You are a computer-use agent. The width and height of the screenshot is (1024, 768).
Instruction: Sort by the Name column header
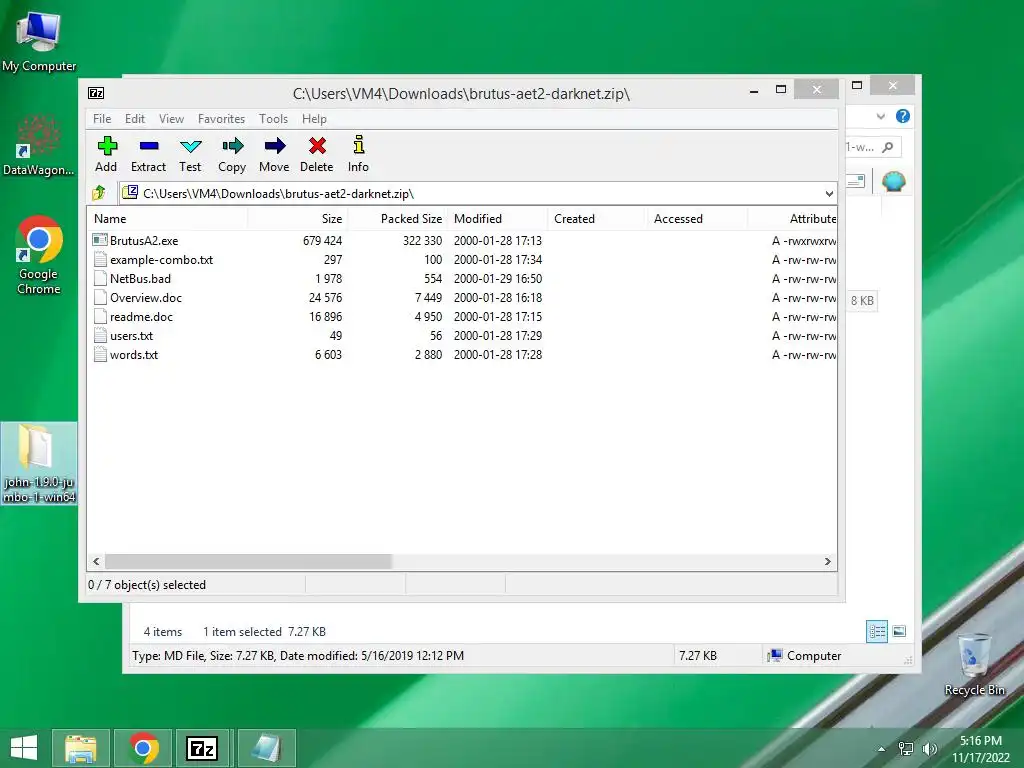[x=167, y=219]
